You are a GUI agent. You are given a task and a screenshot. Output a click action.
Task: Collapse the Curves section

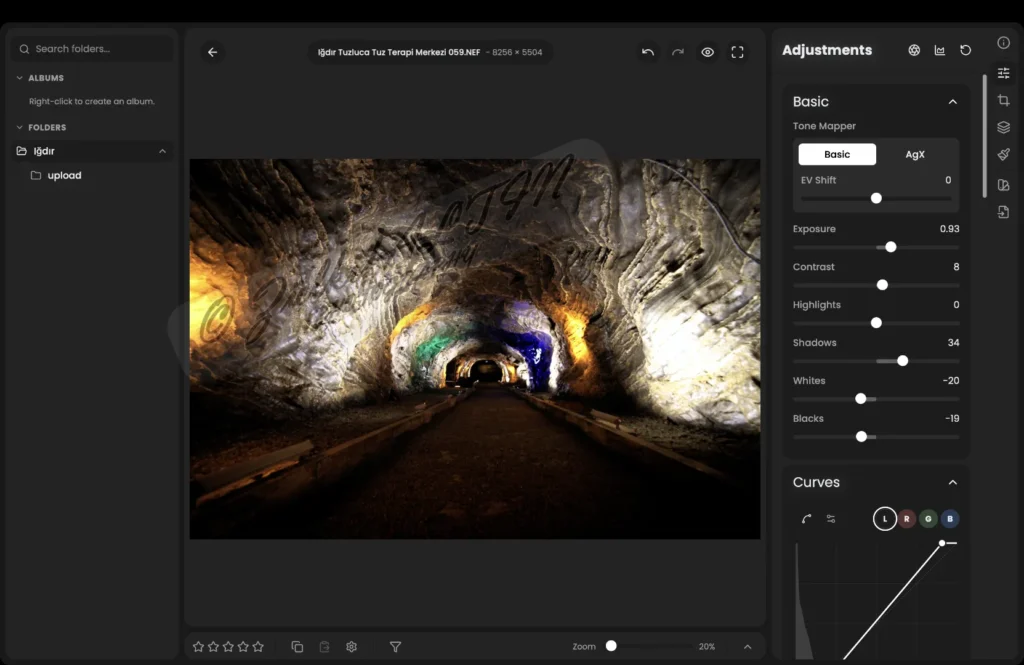tap(953, 483)
